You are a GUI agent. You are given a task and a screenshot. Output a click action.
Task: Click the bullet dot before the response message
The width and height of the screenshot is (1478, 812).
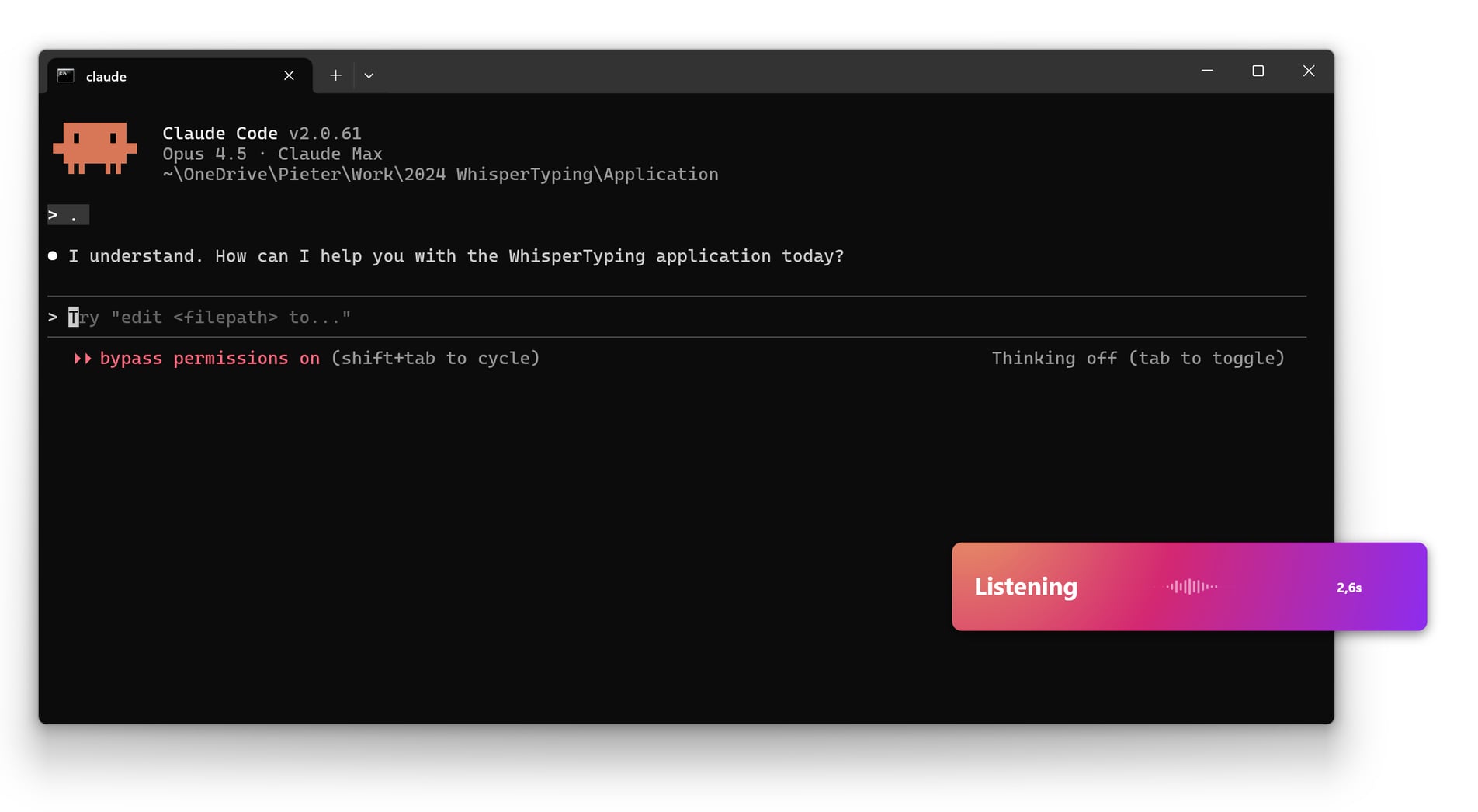(51, 255)
